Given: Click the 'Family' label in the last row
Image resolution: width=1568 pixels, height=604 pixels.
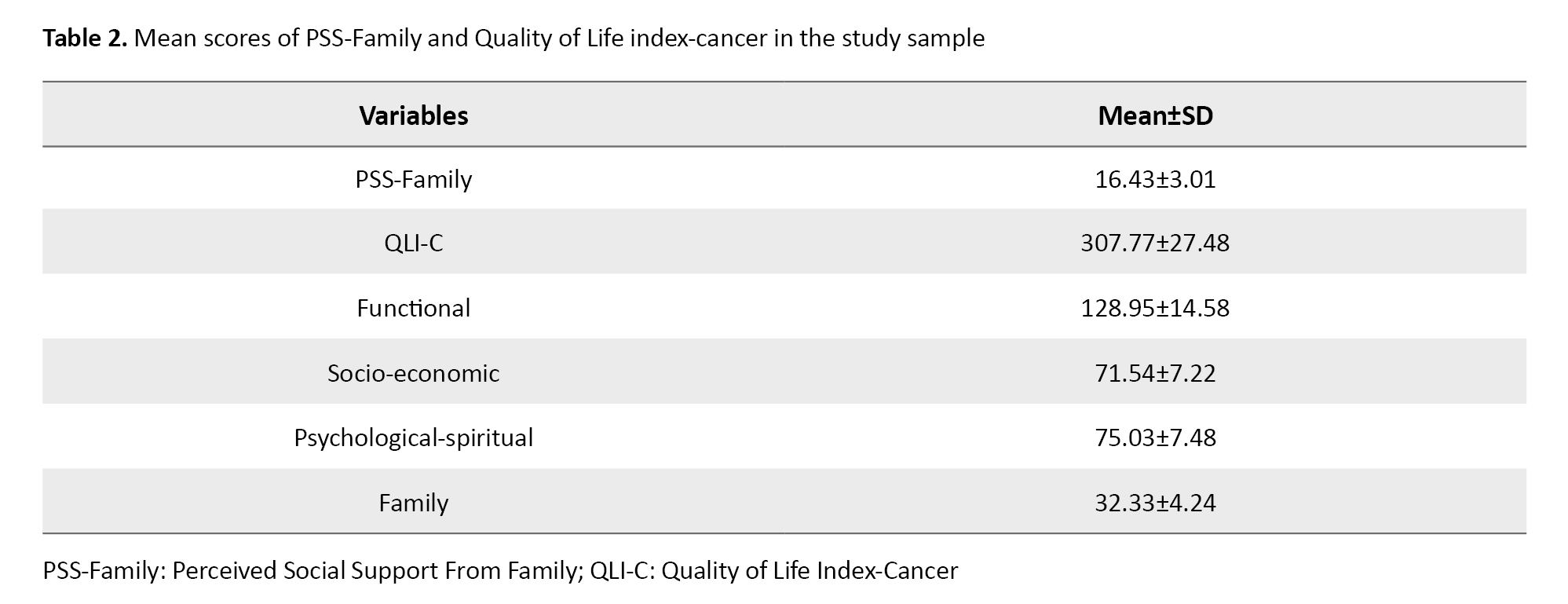Looking at the screenshot, I should coord(414,503).
